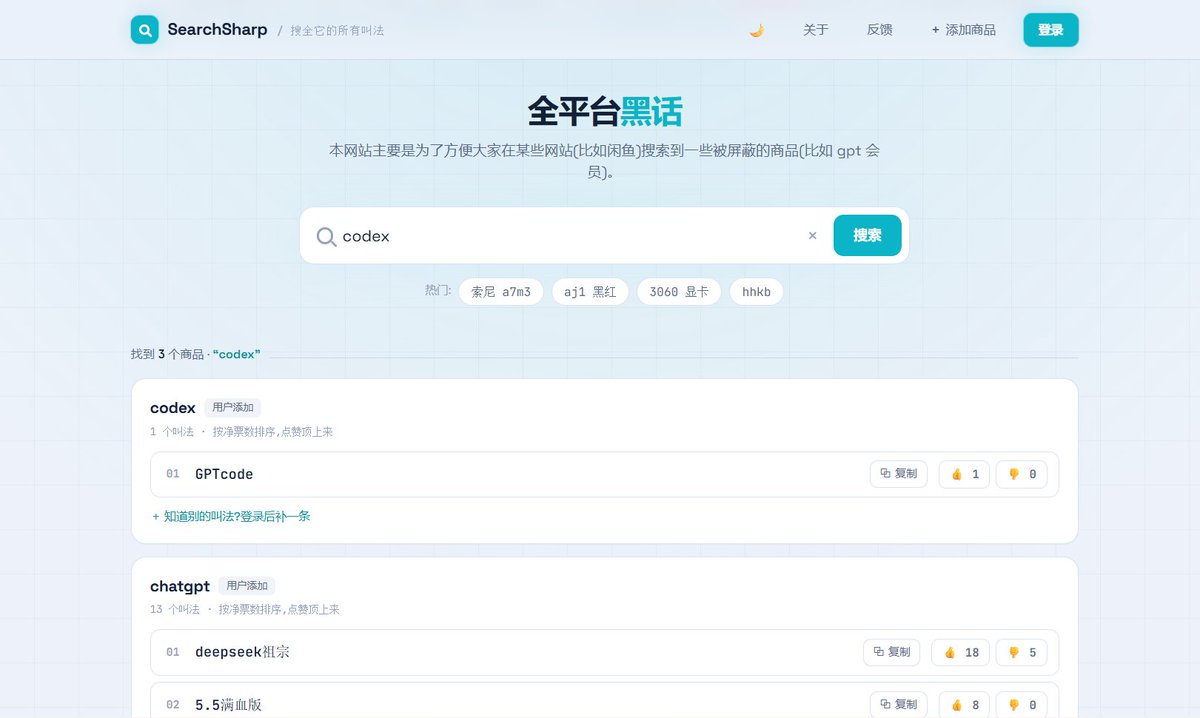Copy the GPTcode entry
The width and height of the screenshot is (1200, 718).
click(x=899, y=474)
